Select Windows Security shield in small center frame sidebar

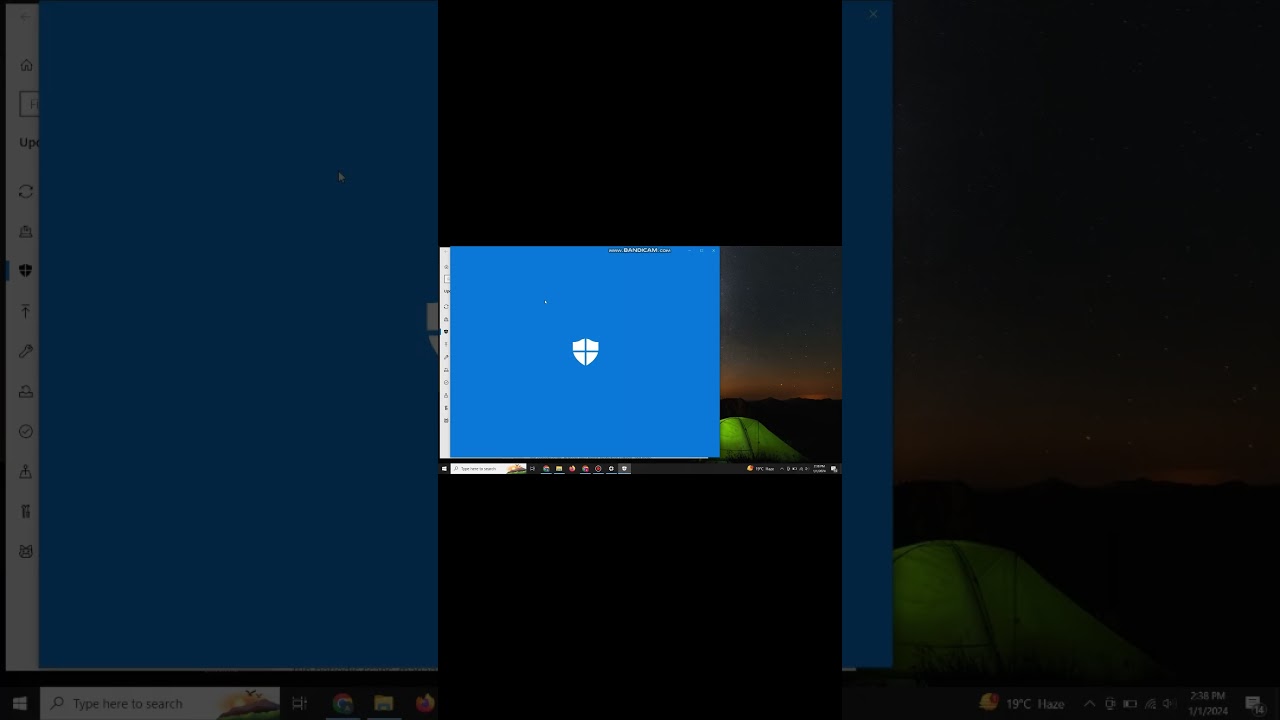tap(446, 331)
